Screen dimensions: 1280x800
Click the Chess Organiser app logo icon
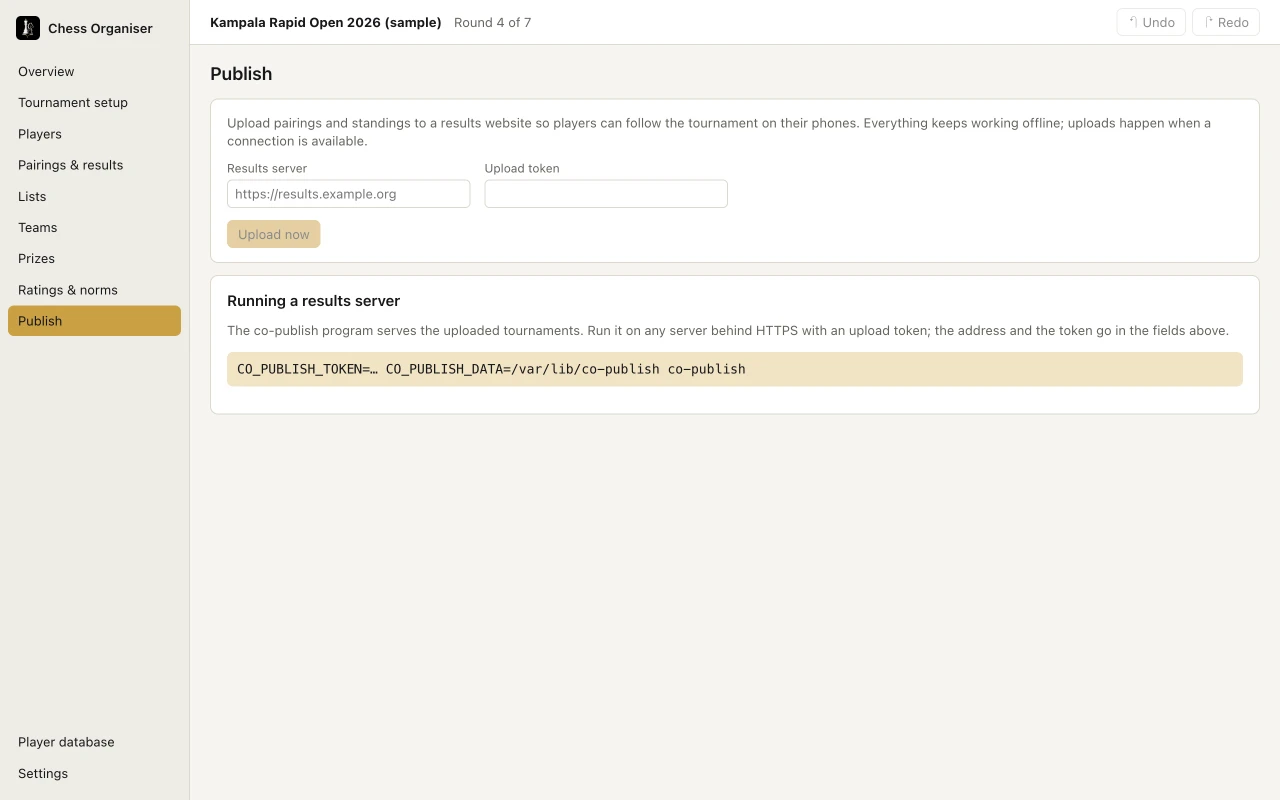pyautogui.click(x=28, y=28)
